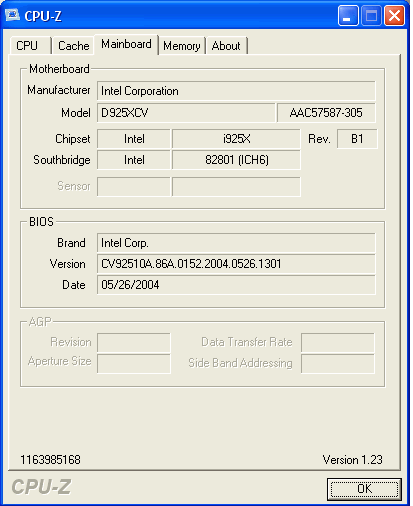Click the number 1163985168
This screenshot has width=413, height=506.
[x=50, y=460]
